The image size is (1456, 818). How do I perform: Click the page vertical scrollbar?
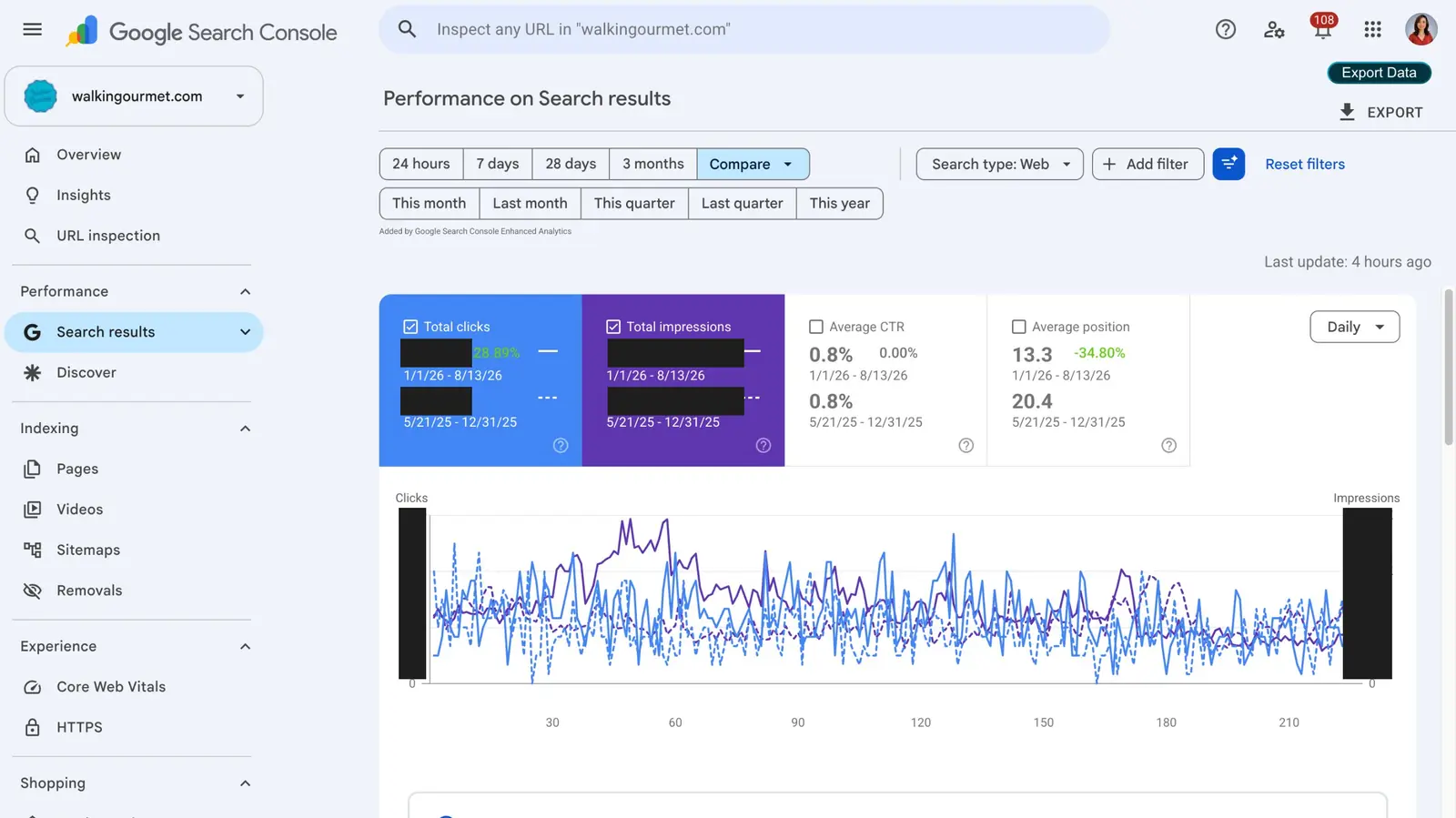[1449, 368]
